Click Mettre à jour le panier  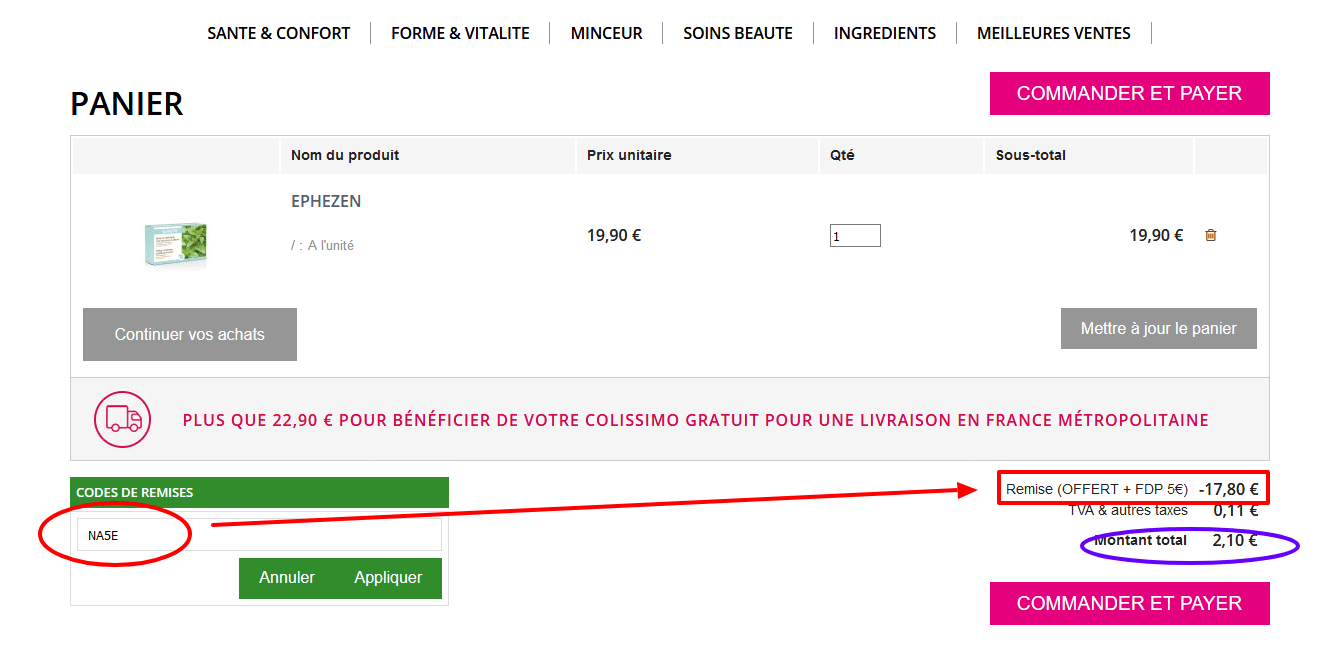point(1158,328)
